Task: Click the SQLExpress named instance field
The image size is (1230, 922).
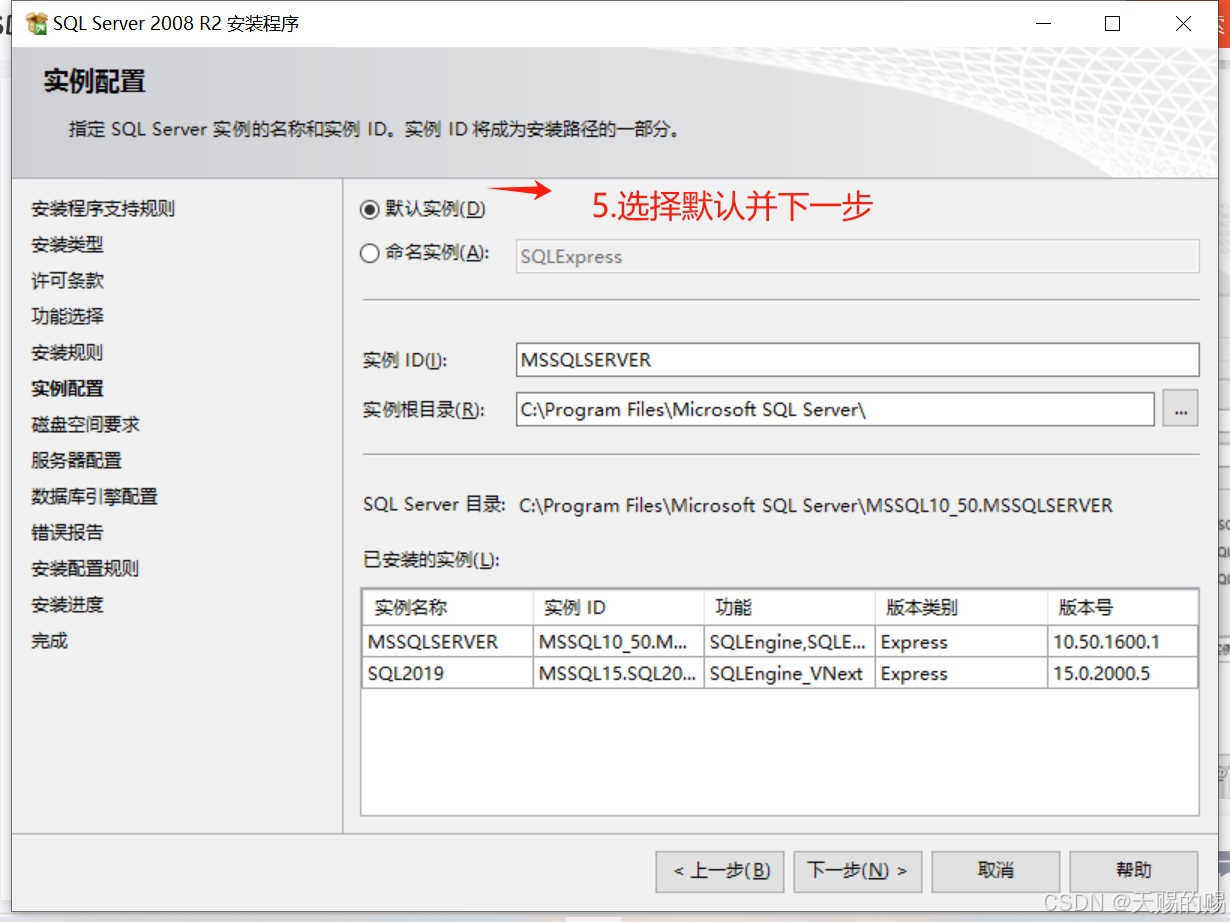Action: pos(857,257)
